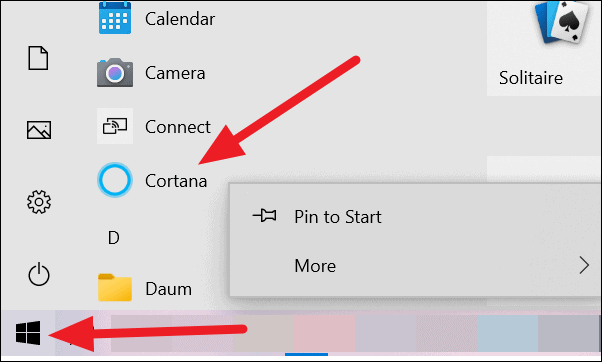Click the Power icon in Start sidebar
Screen dimensions: 602x362
[x=39, y=274]
